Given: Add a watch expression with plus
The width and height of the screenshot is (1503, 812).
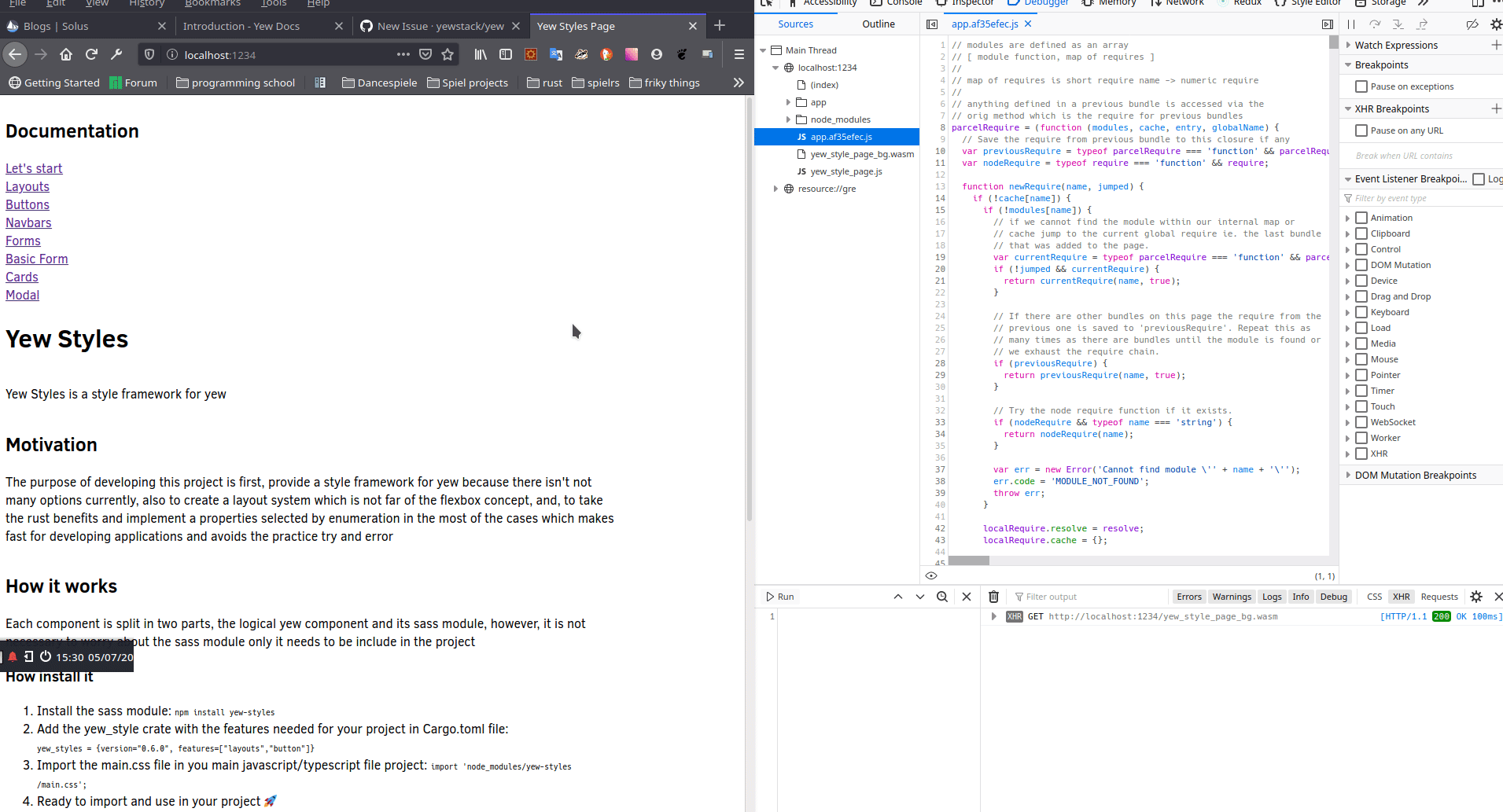Looking at the screenshot, I should pos(1496,45).
